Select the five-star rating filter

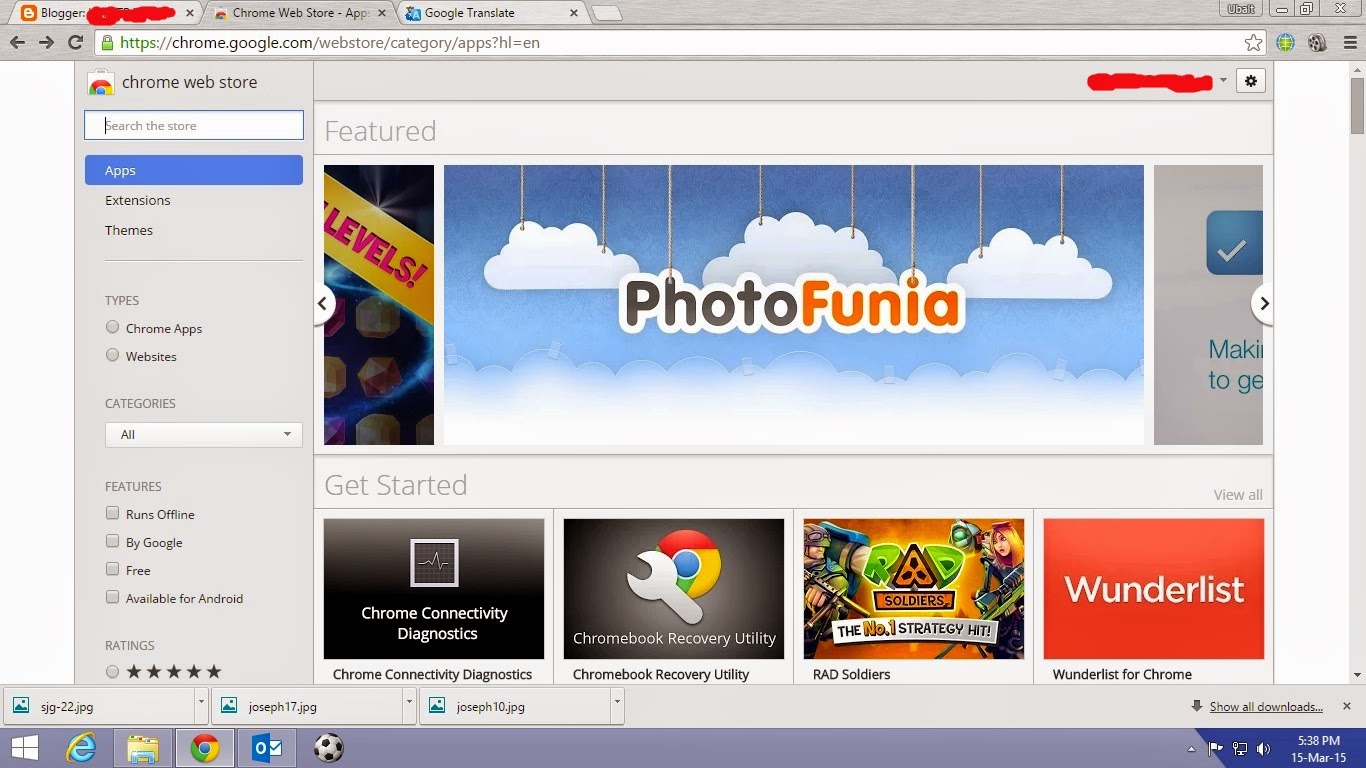pos(112,672)
